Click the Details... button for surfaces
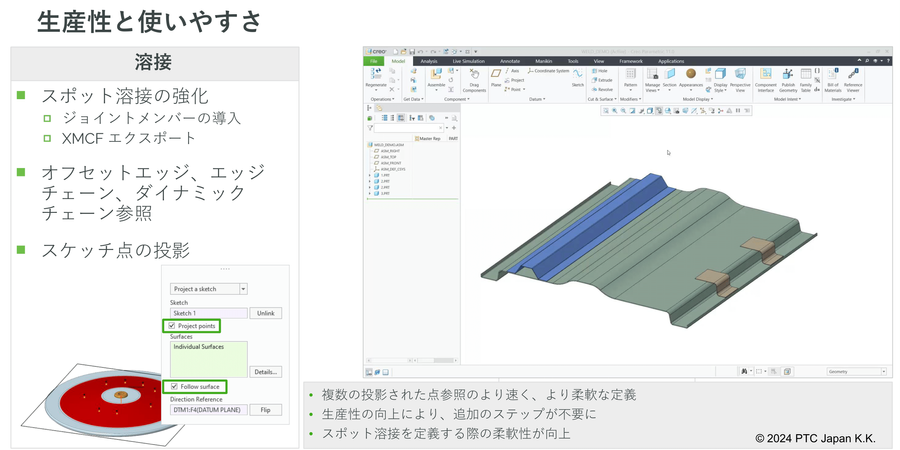The height and width of the screenshot is (450, 900). pos(265,371)
